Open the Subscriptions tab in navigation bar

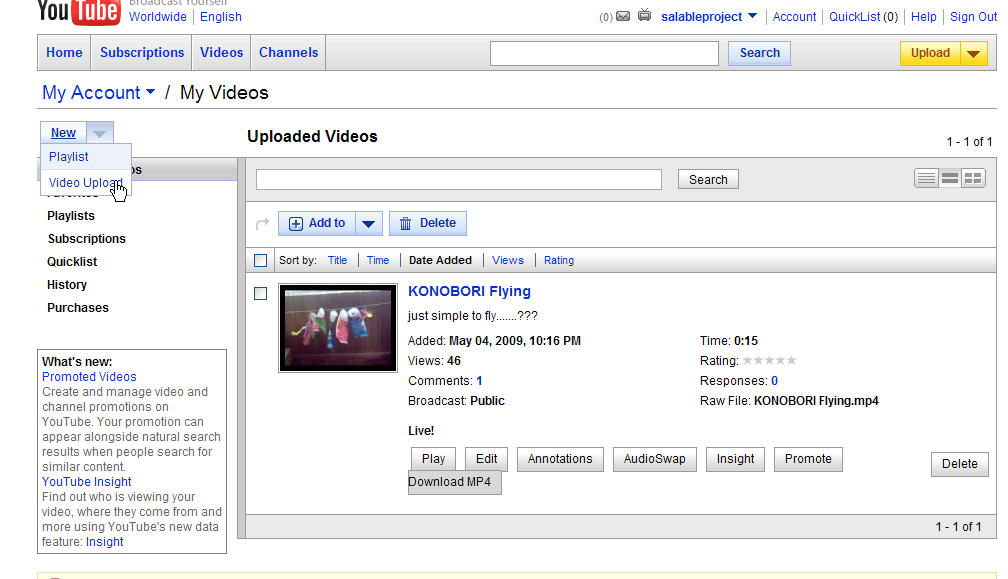[142, 53]
